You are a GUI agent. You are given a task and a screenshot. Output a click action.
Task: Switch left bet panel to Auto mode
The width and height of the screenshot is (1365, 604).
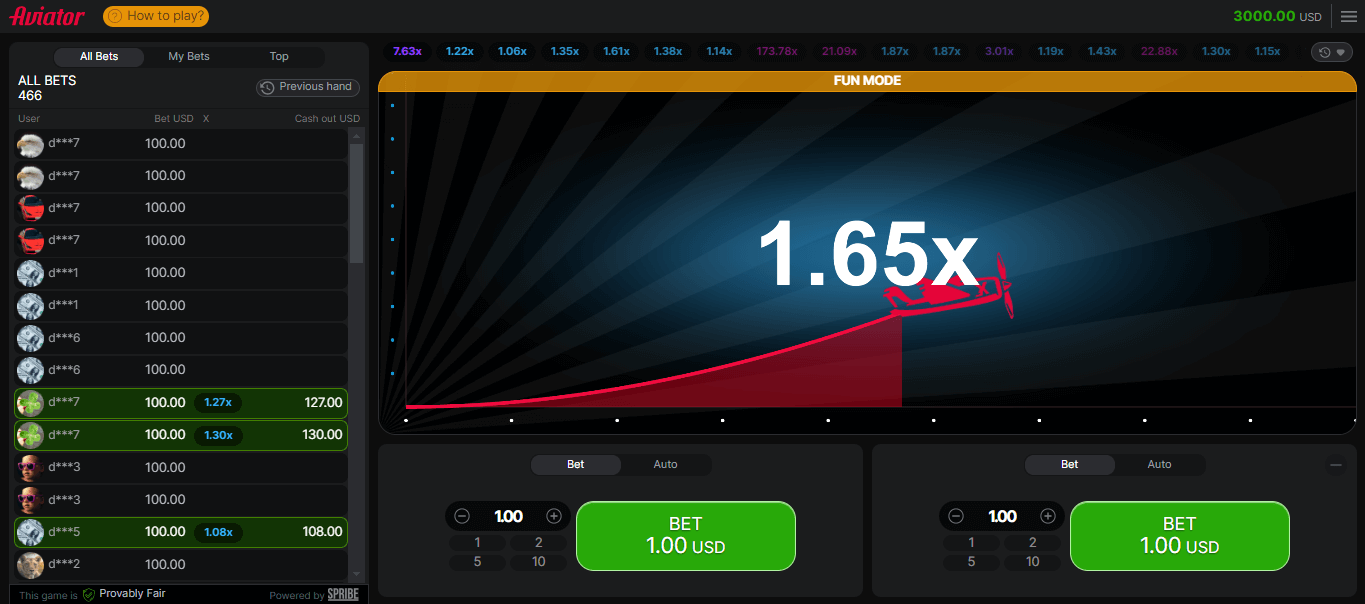click(x=665, y=465)
